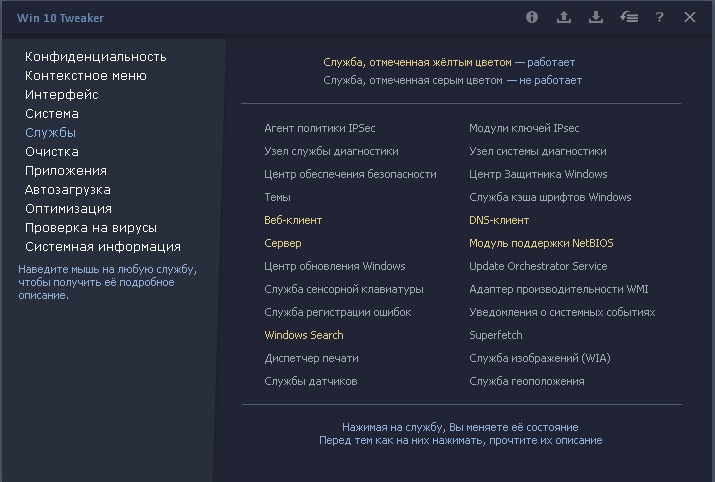This screenshot has height=482, width=715.
Task: Go to Системная информация section
Action: coord(103,247)
